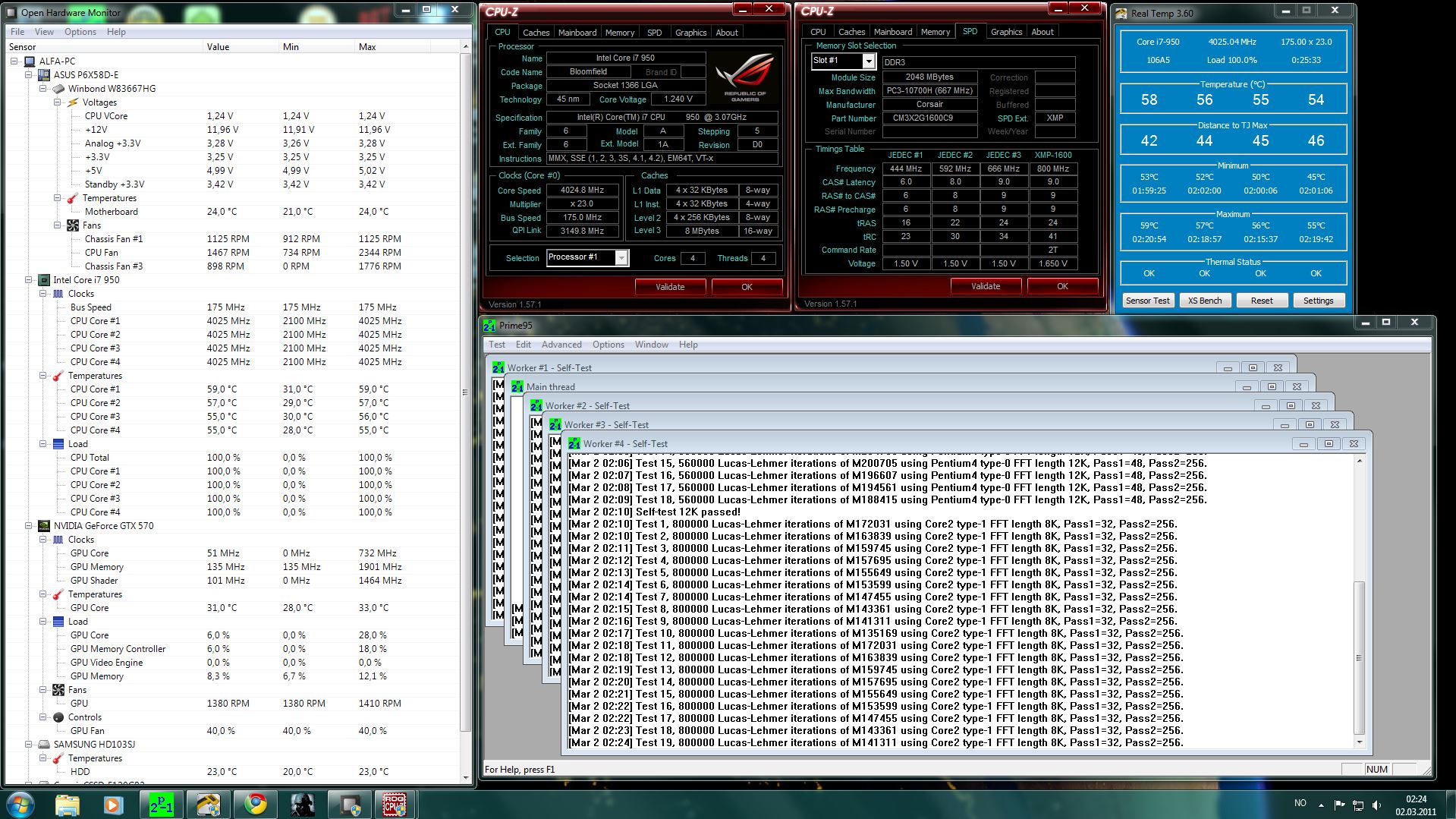Click the volume speaker icon in system tray

click(1376, 805)
